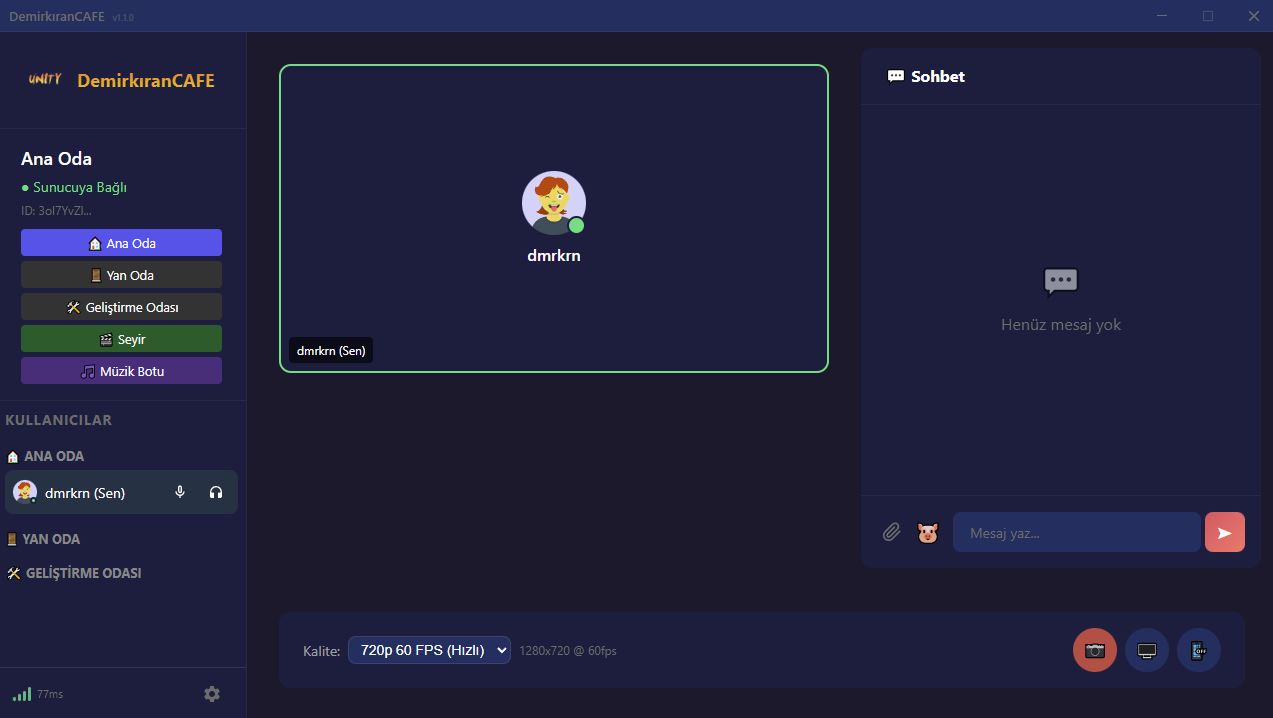The height and width of the screenshot is (718, 1273).
Task: Send the chat message with the arrow button
Action: [1224, 533]
